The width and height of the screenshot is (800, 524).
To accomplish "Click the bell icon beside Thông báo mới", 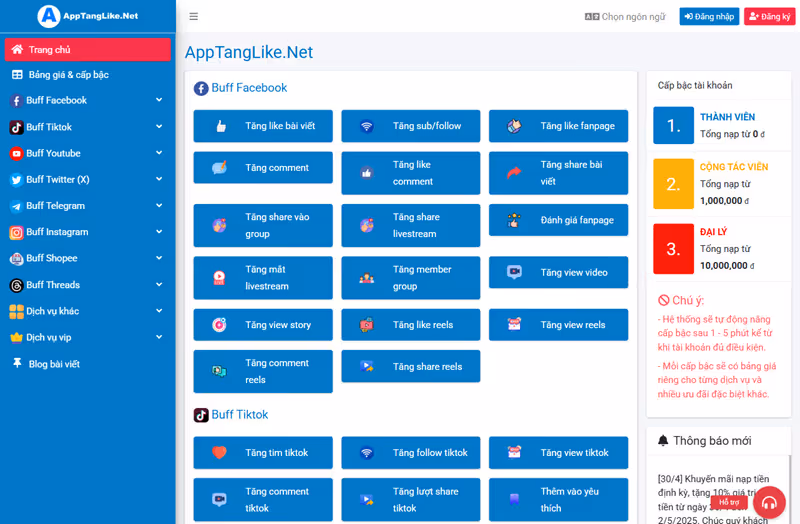I will coord(663,440).
